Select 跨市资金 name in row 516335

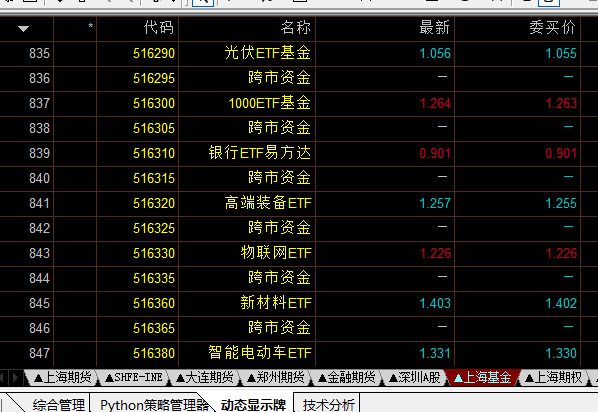[x=280, y=278]
